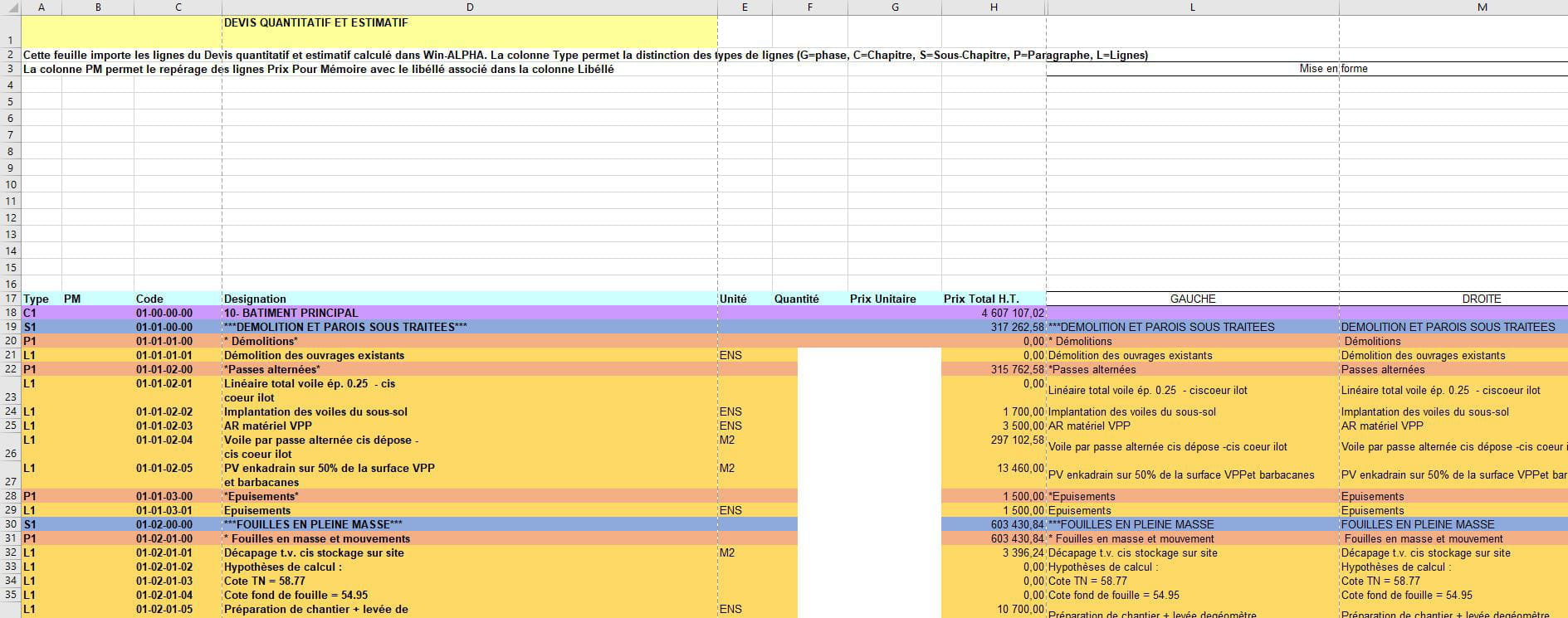The height and width of the screenshot is (618, 1568).
Task: Select type cell 'C1'
Action: [42, 313]
